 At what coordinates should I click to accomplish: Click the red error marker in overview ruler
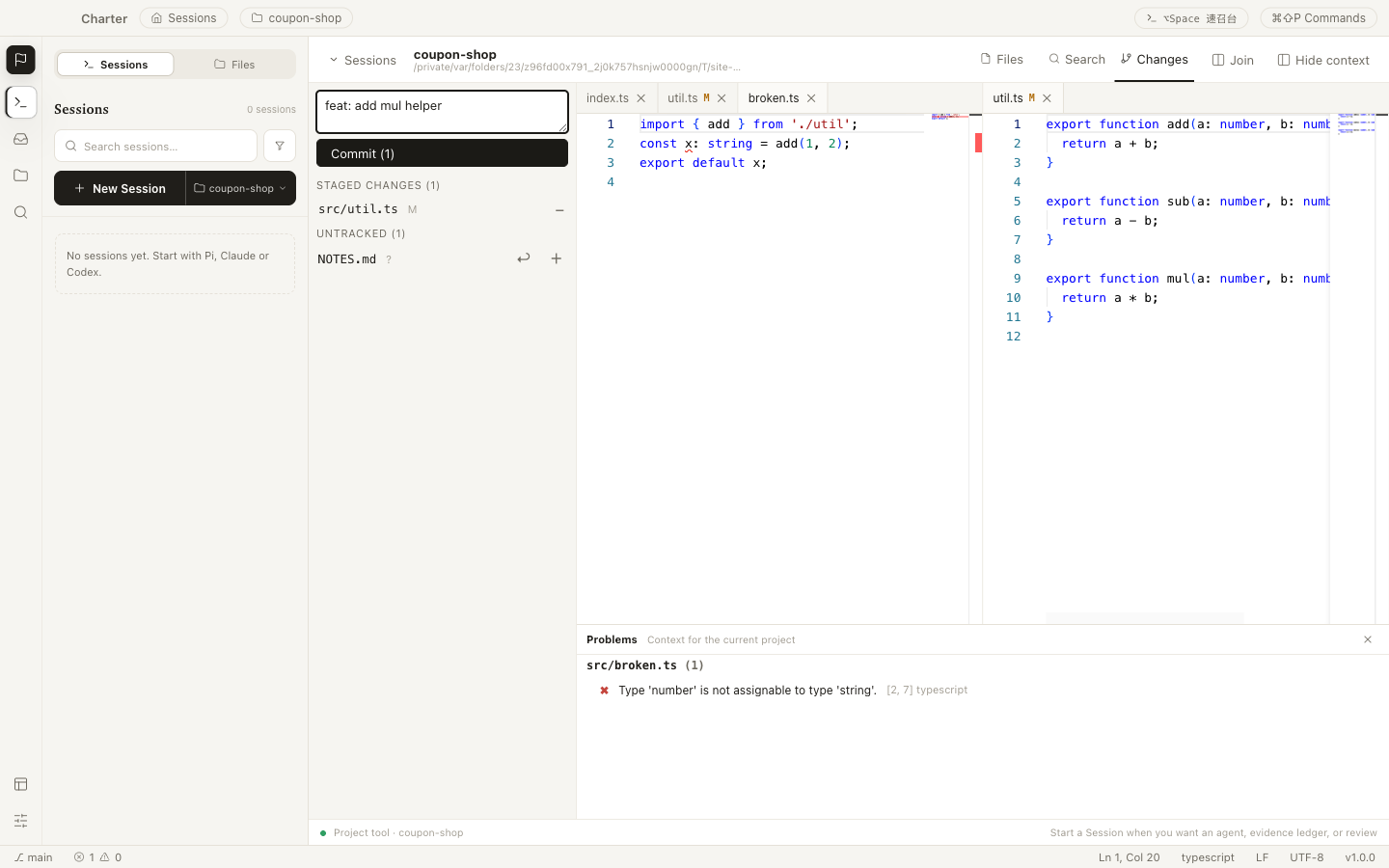pos(978,143)
